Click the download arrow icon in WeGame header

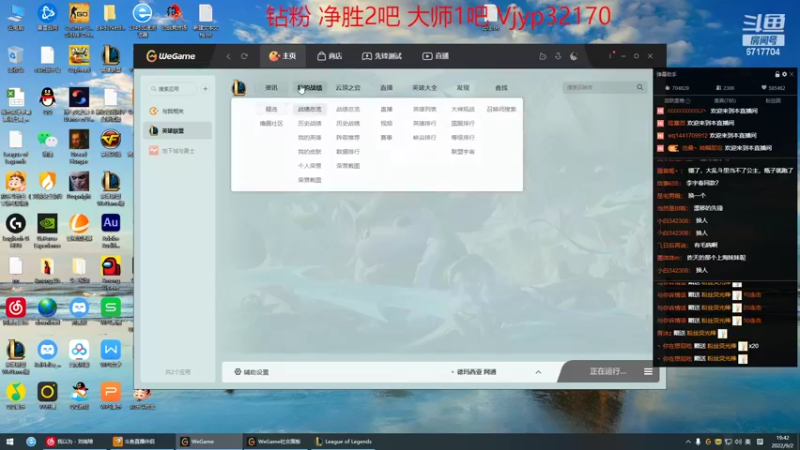click(x=558, y=56)
